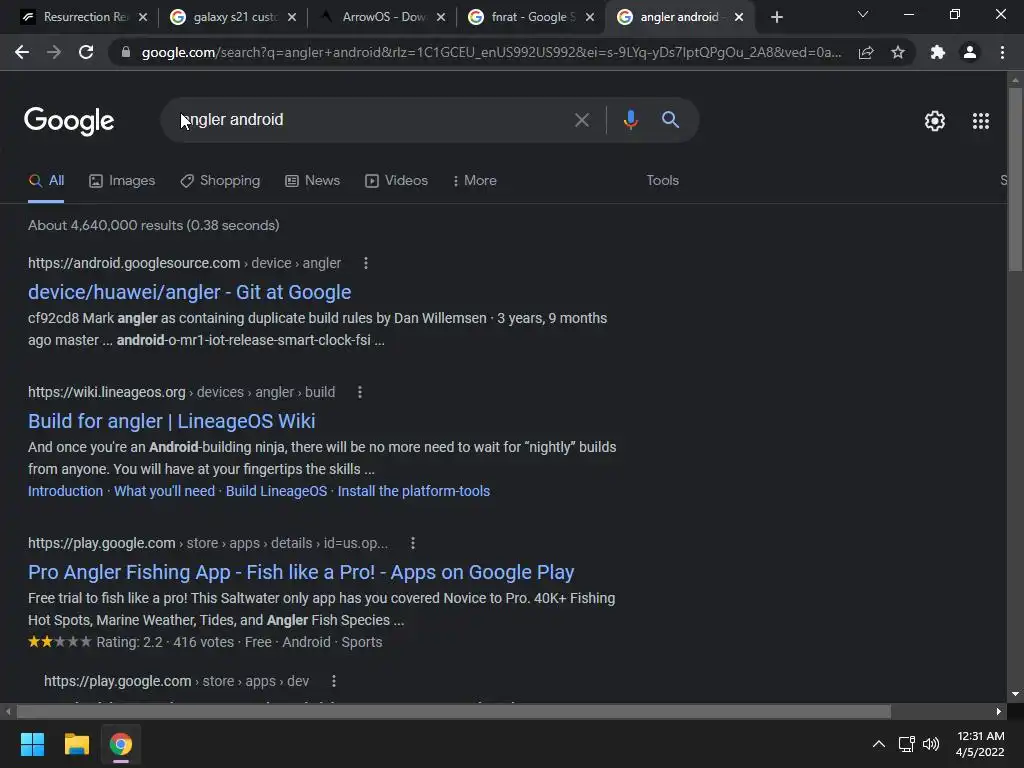The width and height of the screenshot is (1024, 768).
Task: Open search Tools options
Action: 662,181
